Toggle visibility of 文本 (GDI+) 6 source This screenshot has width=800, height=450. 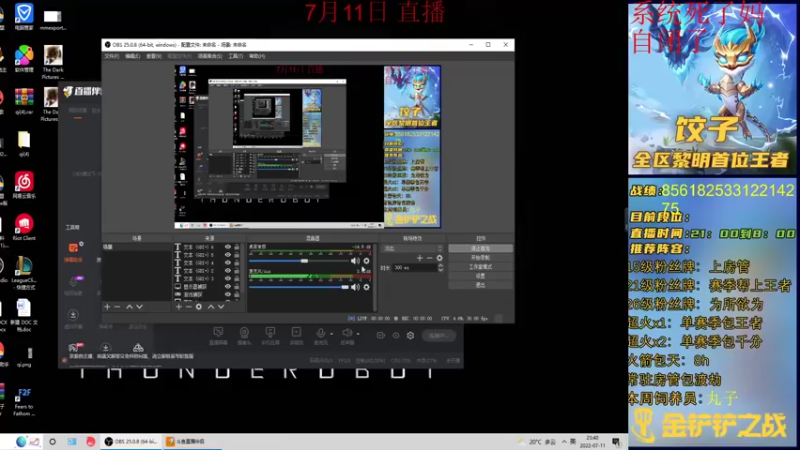pyautogui.click(x=228, y=247)
